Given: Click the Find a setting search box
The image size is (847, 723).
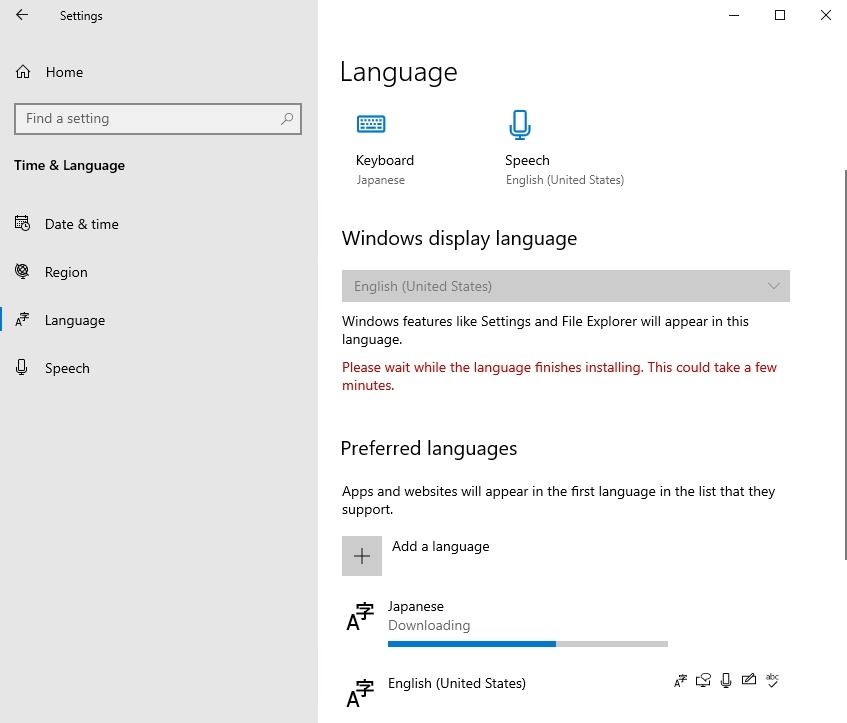Looking at the screenshot, I should tap(157, 118).
